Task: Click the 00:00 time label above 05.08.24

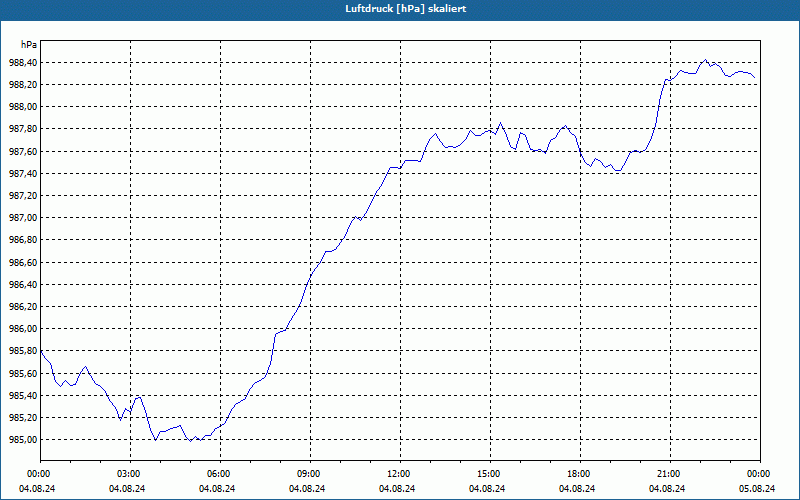Action: tap(757, 474)
